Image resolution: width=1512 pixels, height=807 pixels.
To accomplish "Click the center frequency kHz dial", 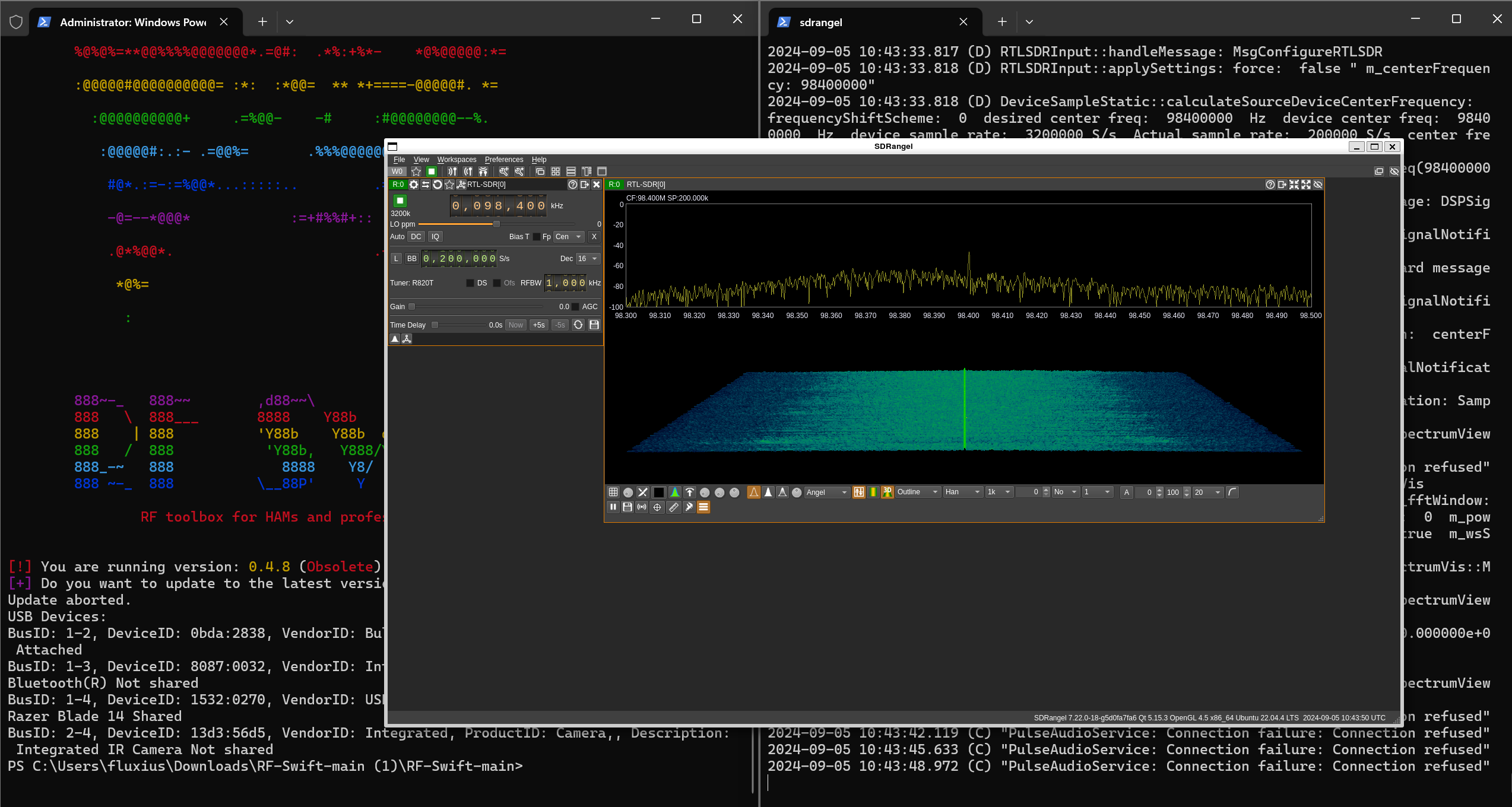I will (x=499, y=206).
